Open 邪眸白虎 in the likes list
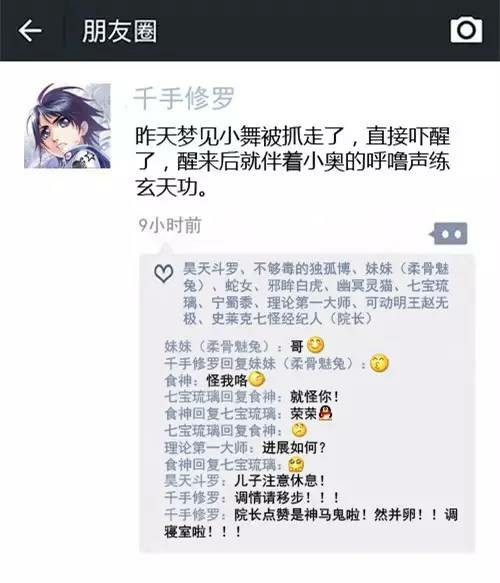The width and height of the screenshot is (500, 583). [x=295, y=286]
